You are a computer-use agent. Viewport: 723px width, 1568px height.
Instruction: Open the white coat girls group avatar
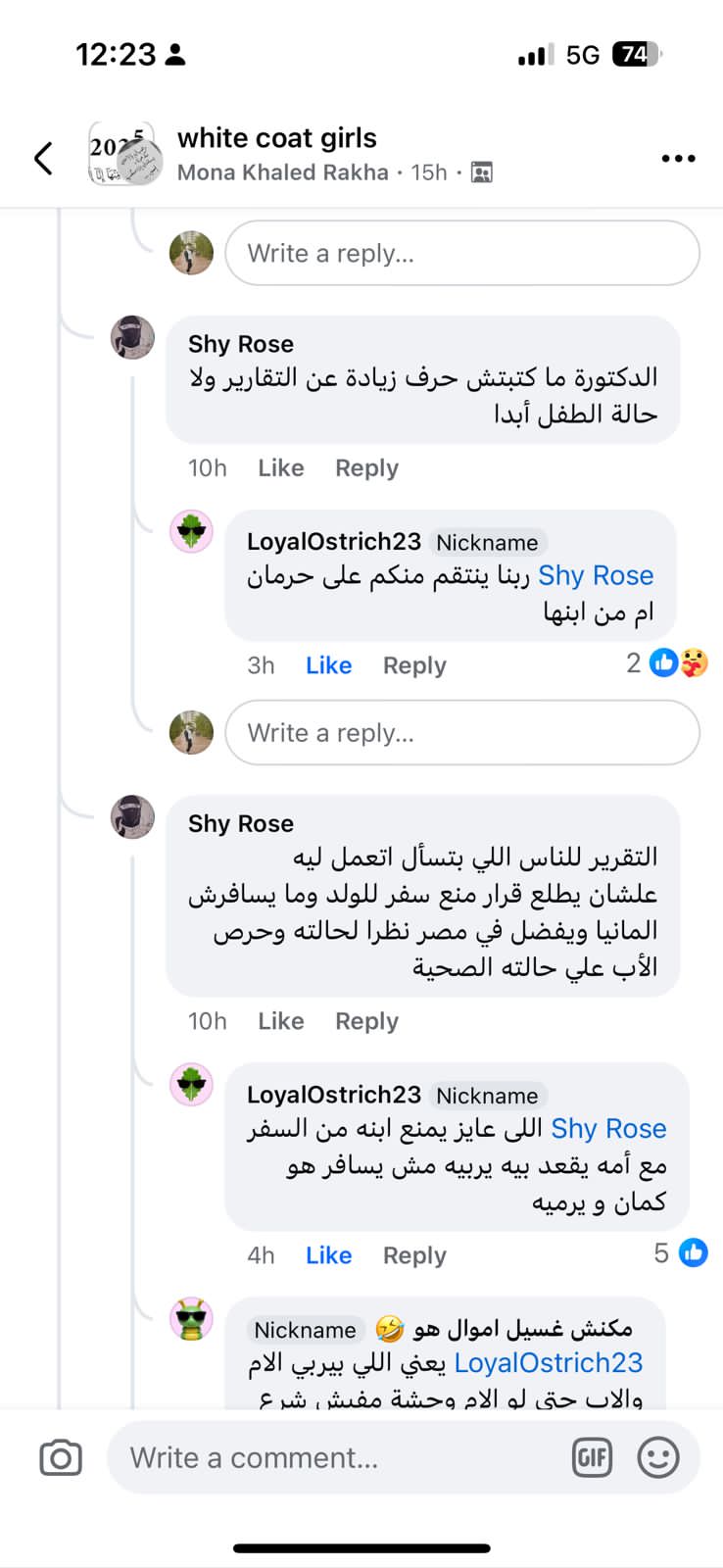point(124,155)
